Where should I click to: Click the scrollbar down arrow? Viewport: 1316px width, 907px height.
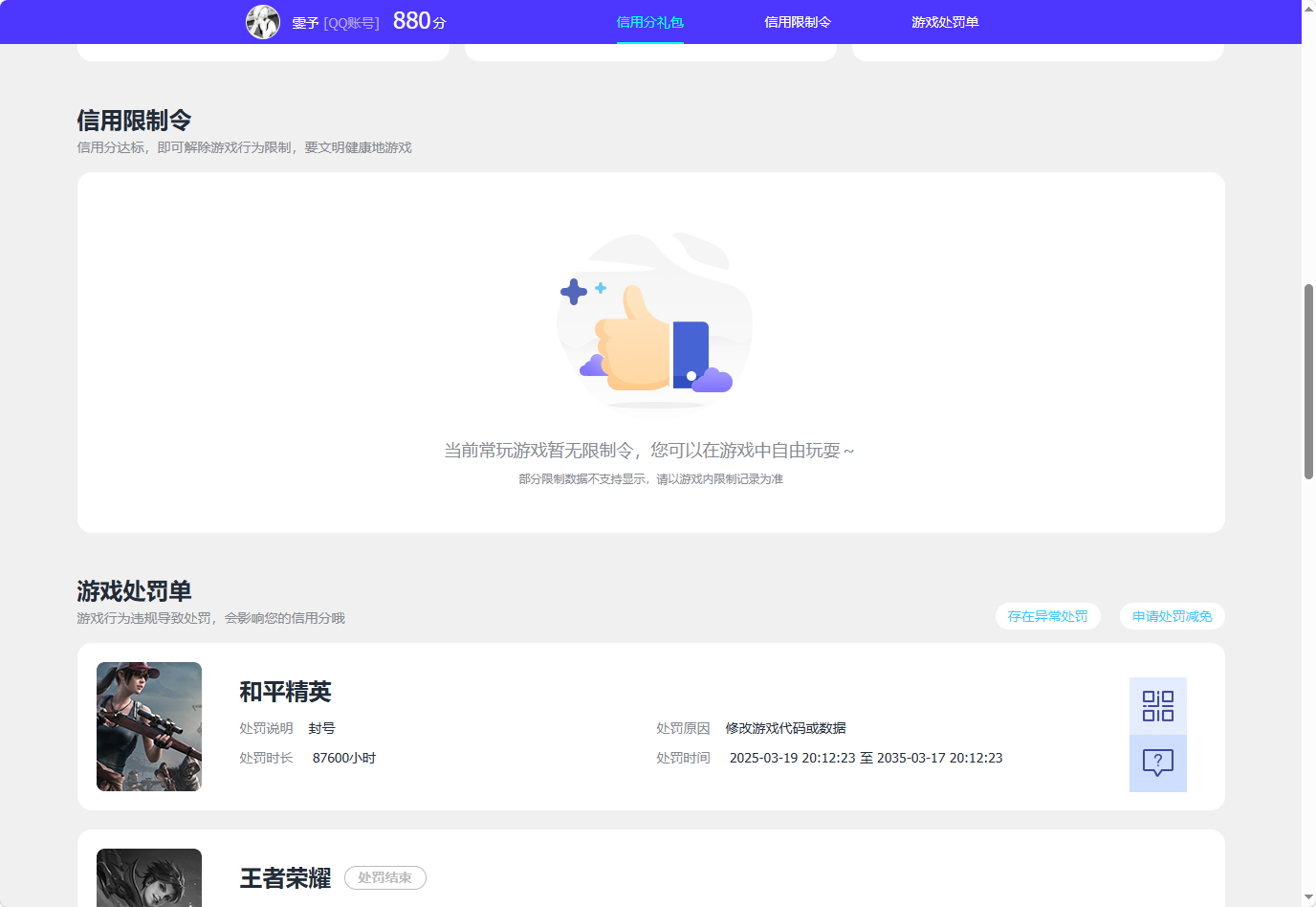point(1308,898)
